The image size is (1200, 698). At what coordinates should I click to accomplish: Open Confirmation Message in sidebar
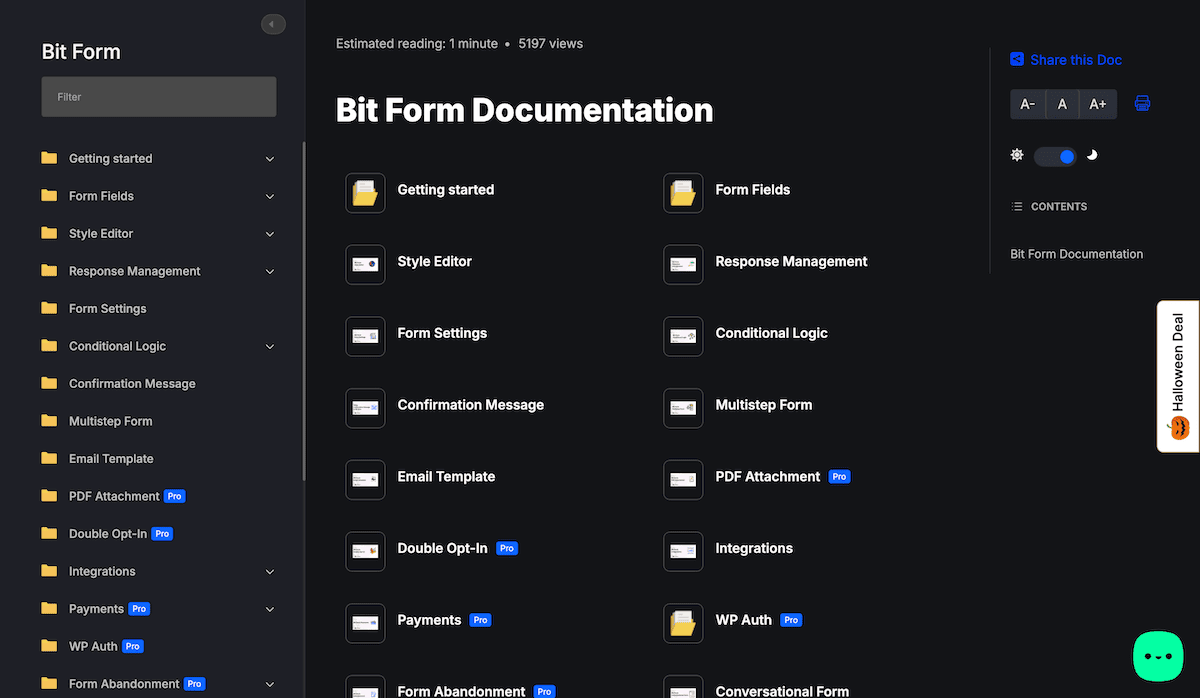pyautogui.click(x=132, y=384)
